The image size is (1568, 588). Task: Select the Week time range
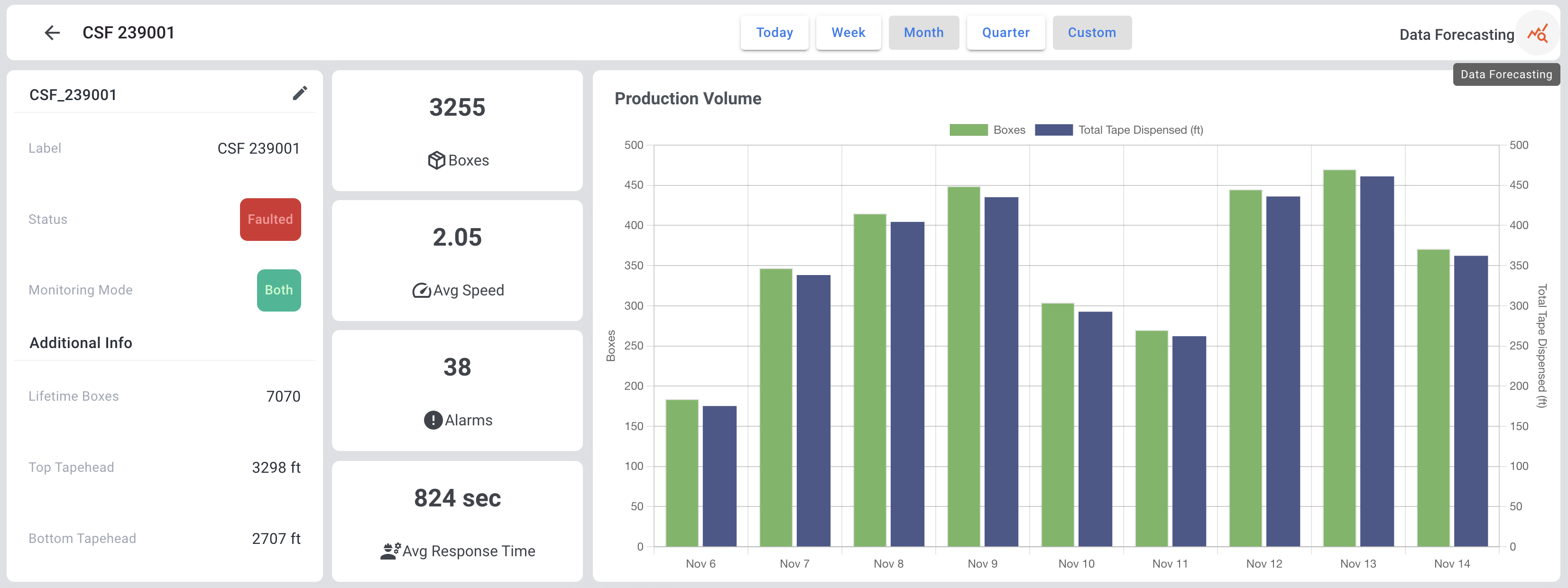pyautogui.click(x=848, y=33)
